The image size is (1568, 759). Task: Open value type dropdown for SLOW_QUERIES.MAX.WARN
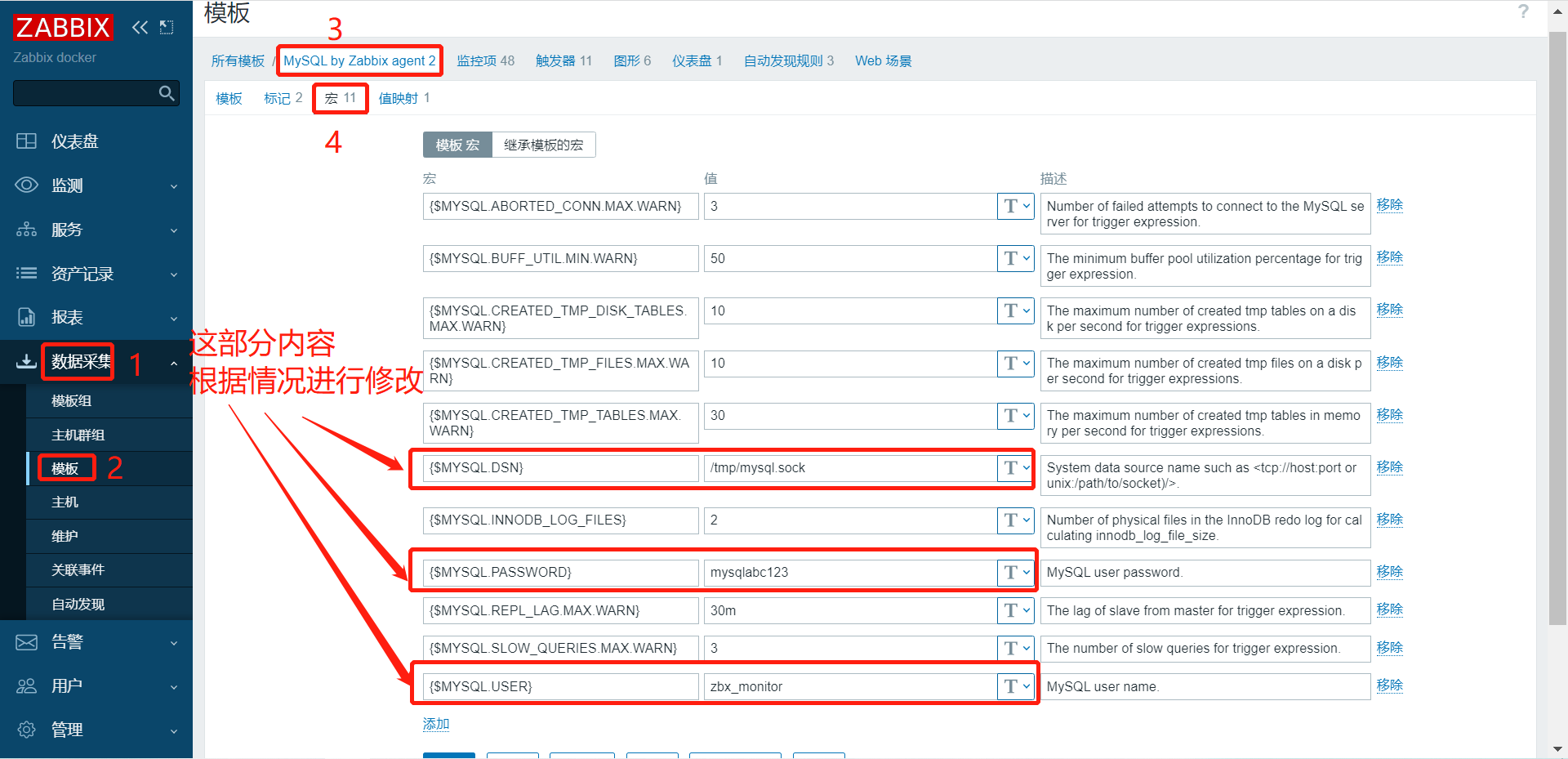coord(1015,649)
